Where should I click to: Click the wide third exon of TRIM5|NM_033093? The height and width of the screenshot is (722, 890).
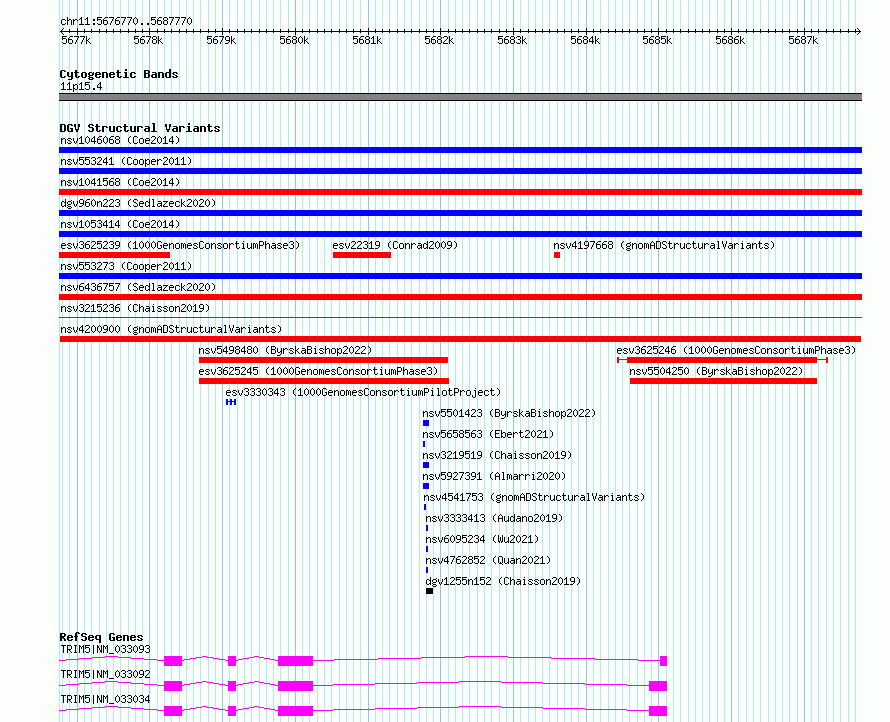pos(295,661)
